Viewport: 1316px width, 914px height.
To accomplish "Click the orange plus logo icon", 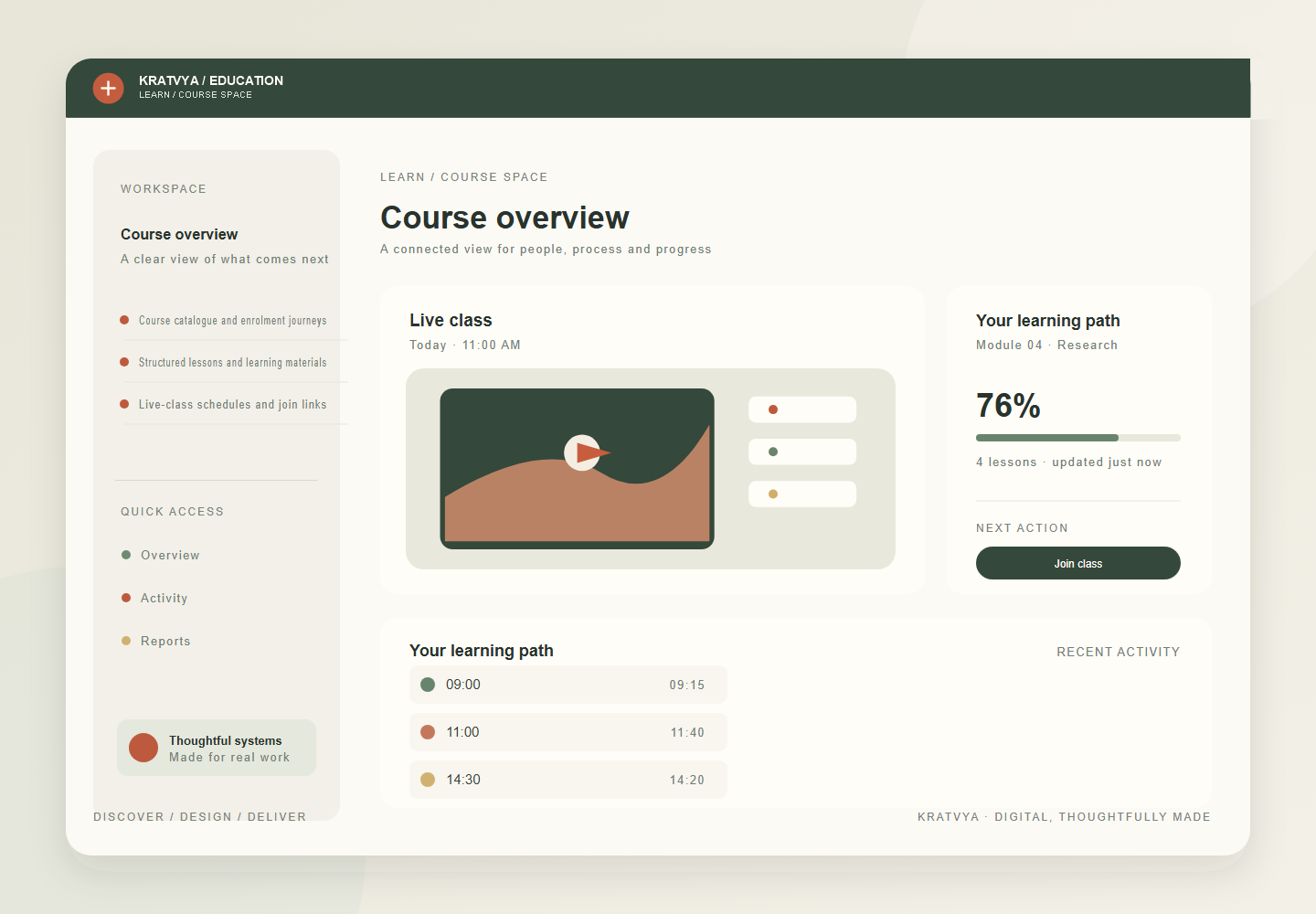I will tap(109, 88).
